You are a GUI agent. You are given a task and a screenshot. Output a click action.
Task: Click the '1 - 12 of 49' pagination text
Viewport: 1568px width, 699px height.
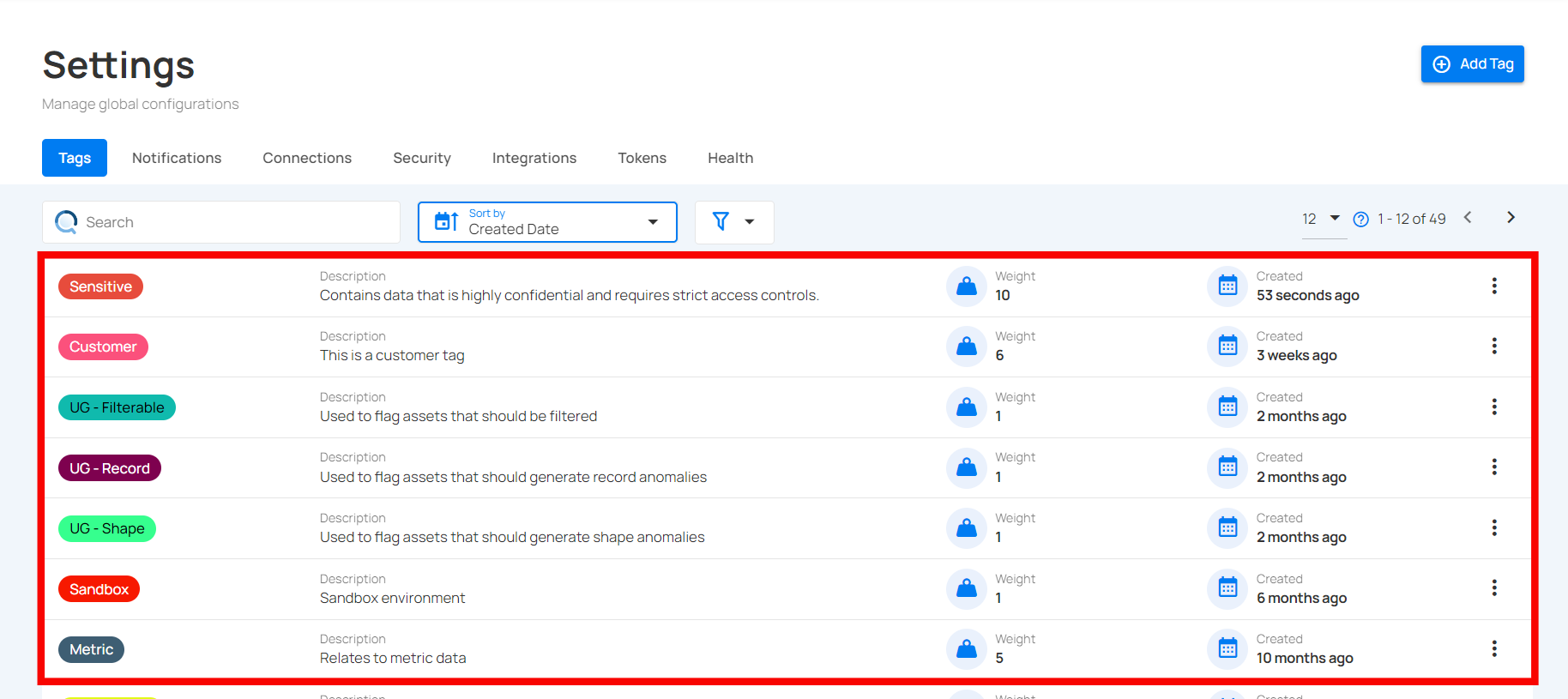coord(1412,220)
